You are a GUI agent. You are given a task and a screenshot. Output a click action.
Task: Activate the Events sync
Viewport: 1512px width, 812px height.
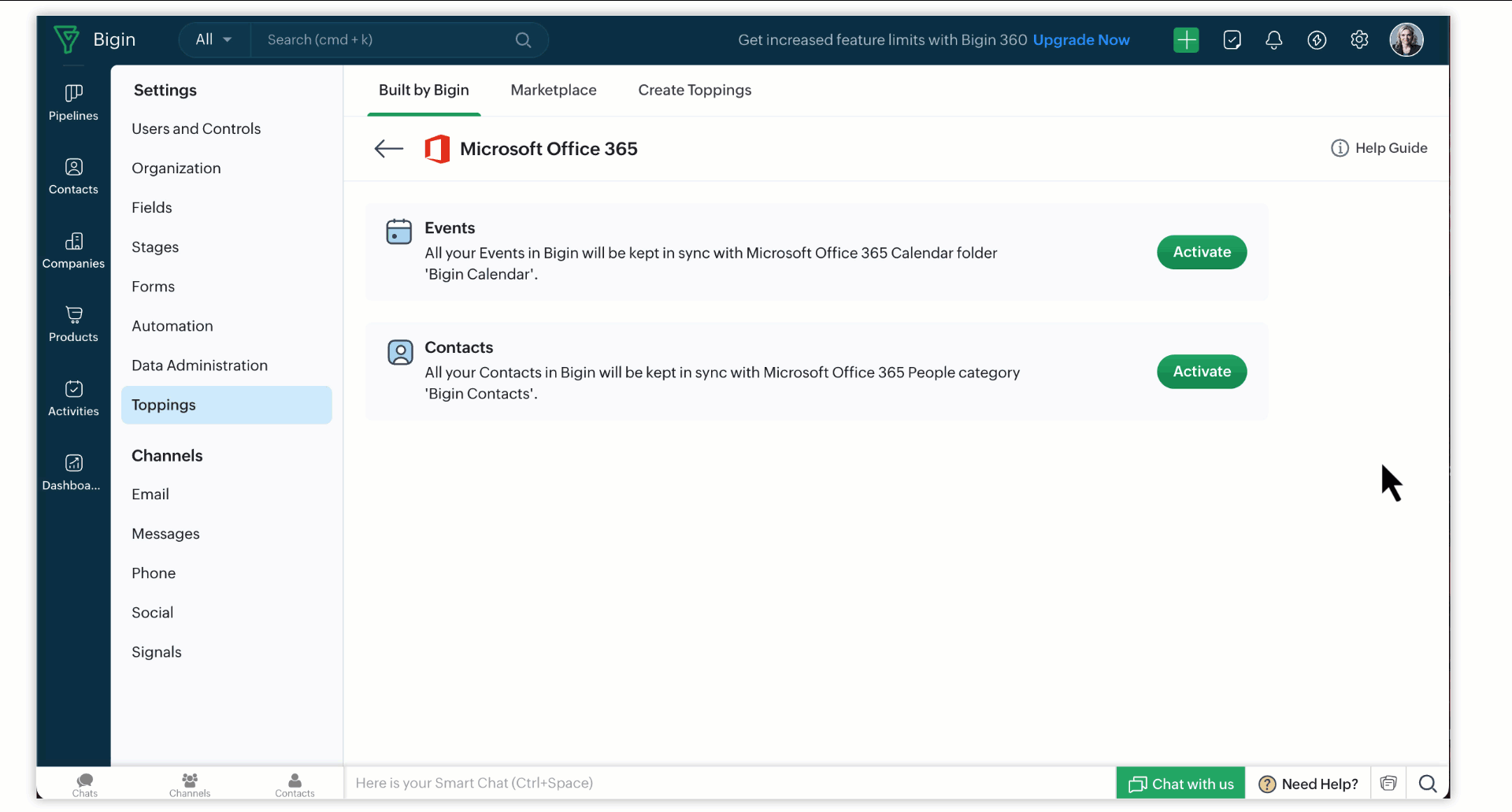(1202, 252)
